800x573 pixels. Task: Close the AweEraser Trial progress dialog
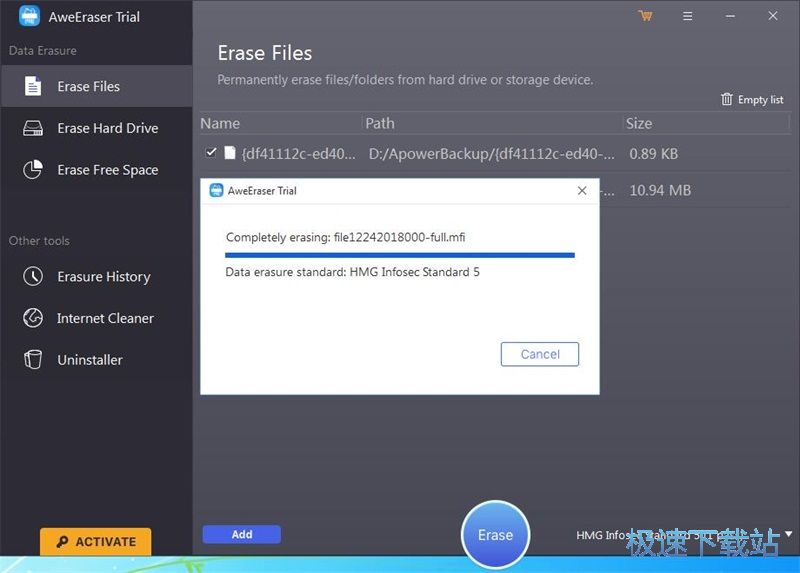pyautogui.click(x=582, y=190)
